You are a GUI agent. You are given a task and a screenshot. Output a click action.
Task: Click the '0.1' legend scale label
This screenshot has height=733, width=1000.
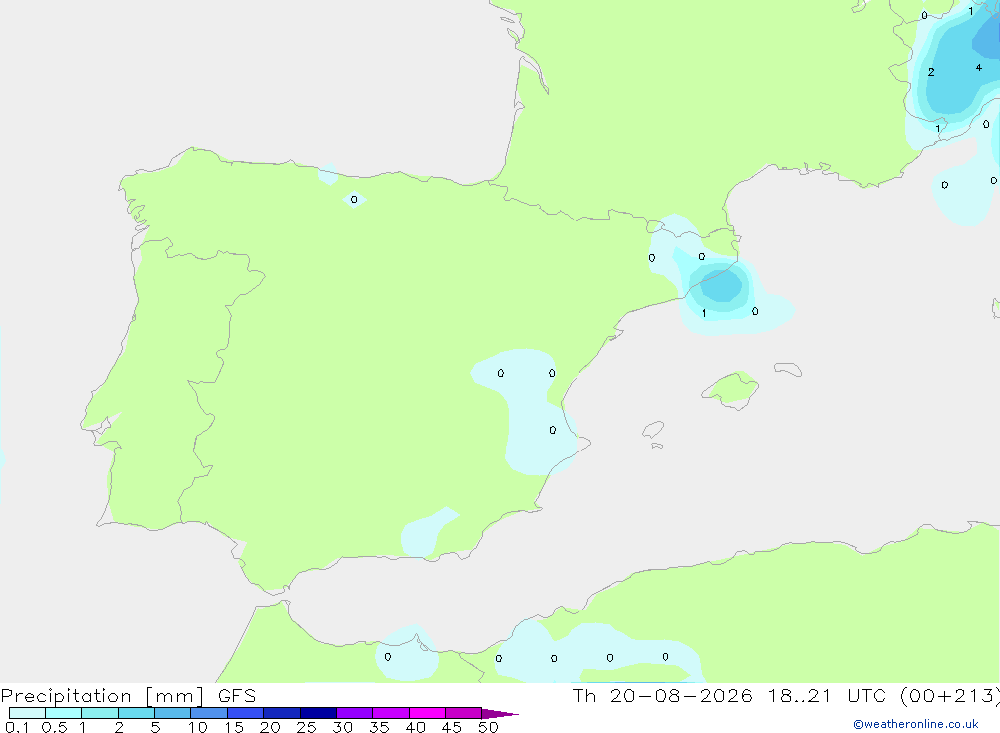pyautogui.click(x=17, y=727)
